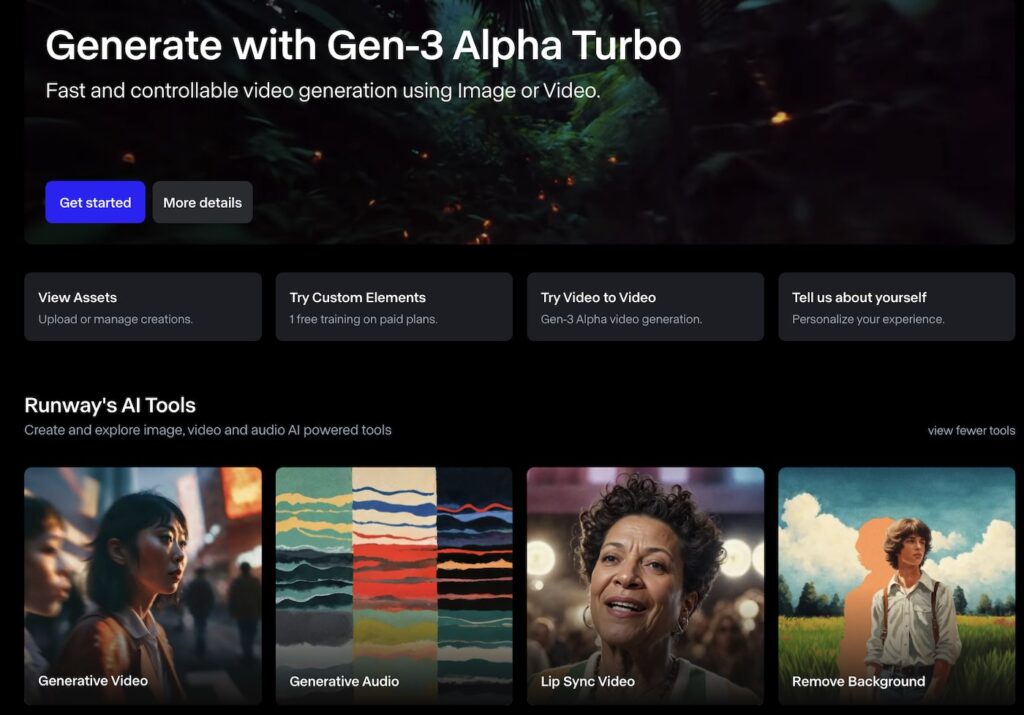Open the Try Video to Video card
The image size is (1024, 715).
645,307
